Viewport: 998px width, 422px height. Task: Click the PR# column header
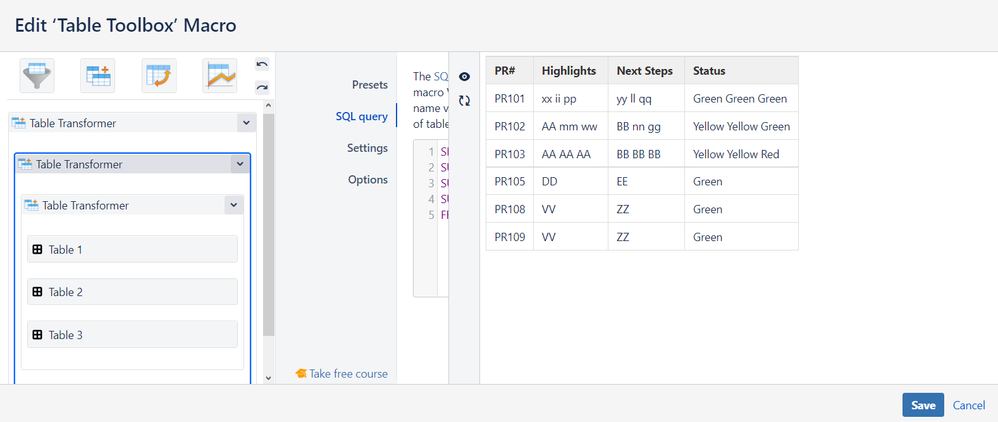[510, 71]
